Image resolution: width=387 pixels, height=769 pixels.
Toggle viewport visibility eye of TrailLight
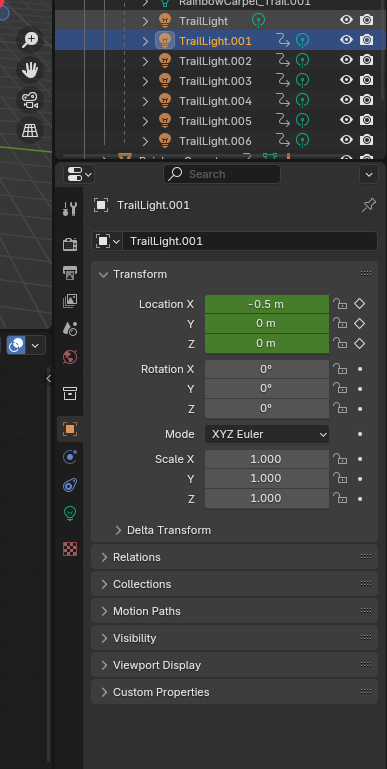coord(346,20)
